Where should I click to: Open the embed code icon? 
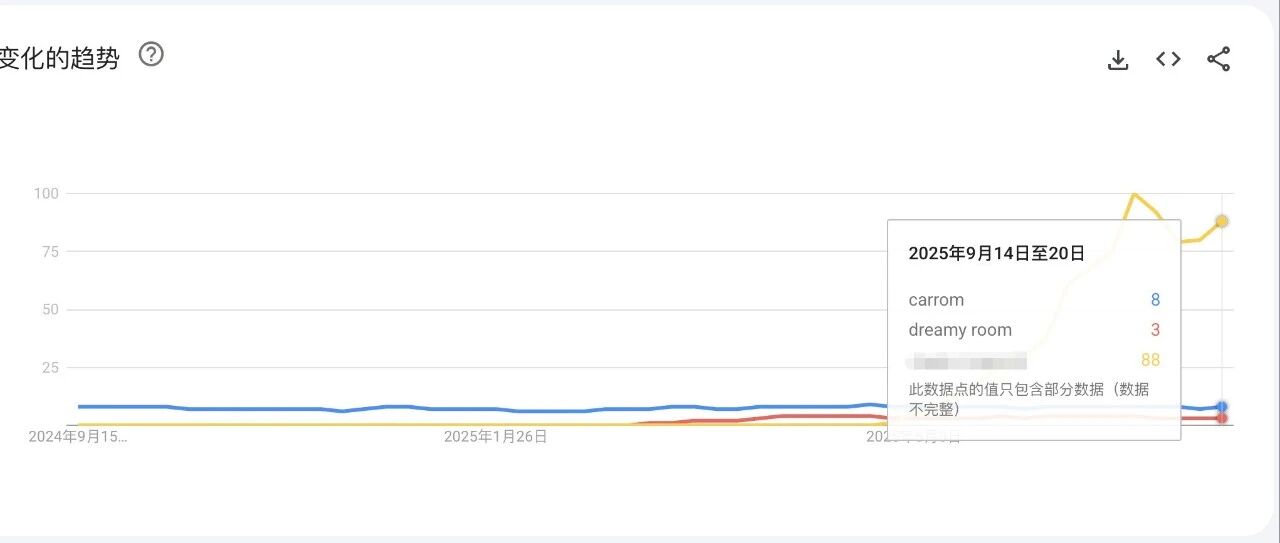[1168, 59]
